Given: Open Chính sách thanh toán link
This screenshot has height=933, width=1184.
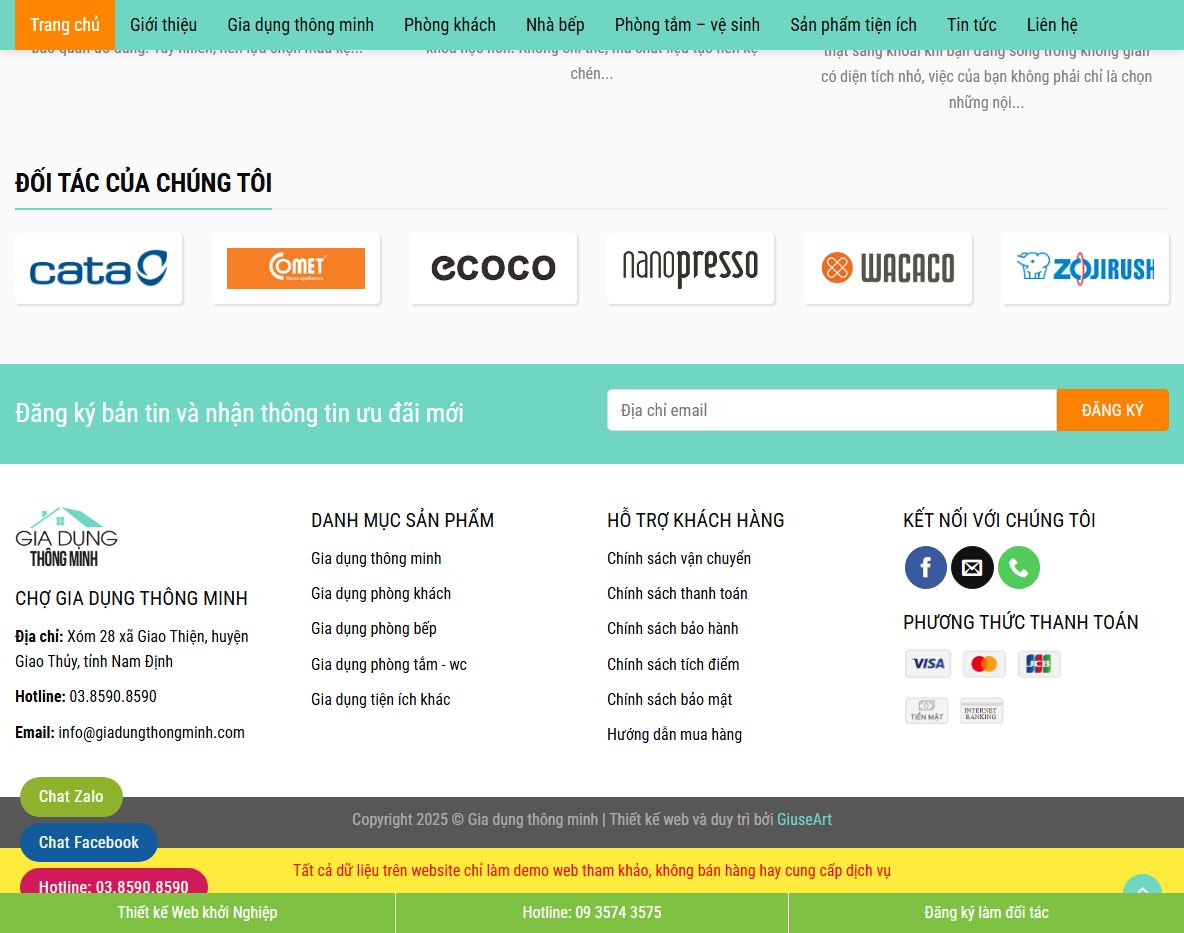Looking at the screenshot, I should 677,593.
